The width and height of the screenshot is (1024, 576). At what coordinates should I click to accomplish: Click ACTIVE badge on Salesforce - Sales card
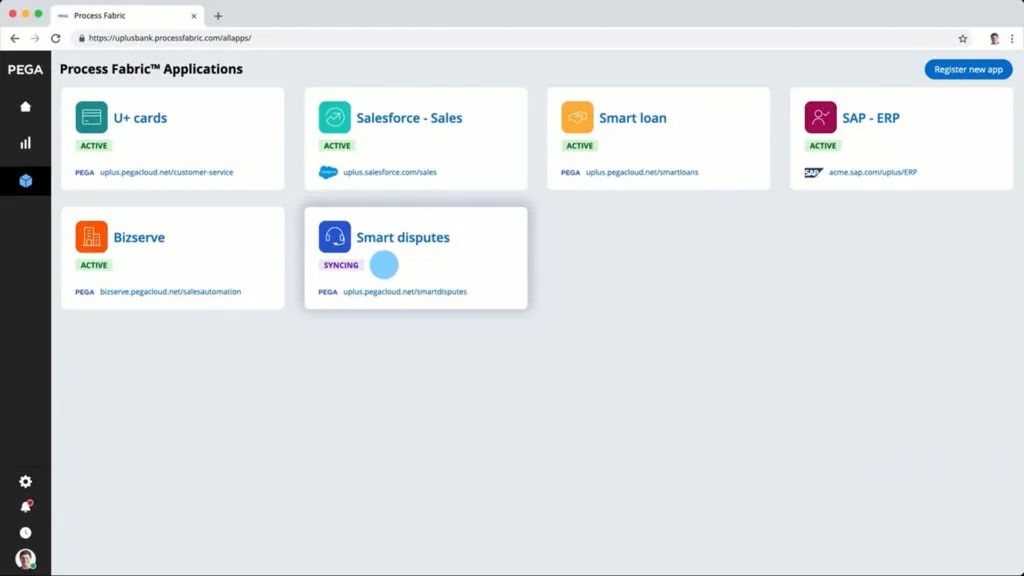pyautogui.click(x=337, y=146)
